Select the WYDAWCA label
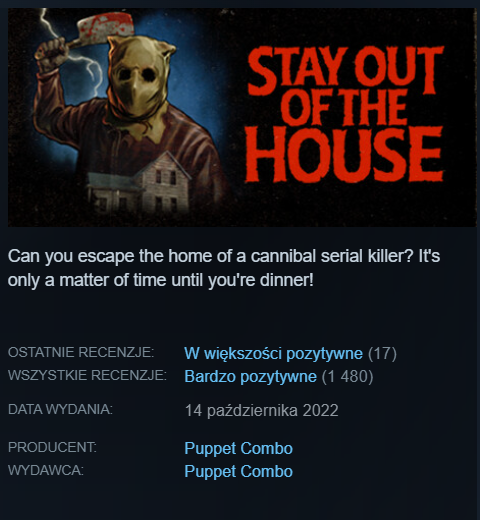Image resolution: width=480 pixels, height=520 pixels. click(46, 470)
